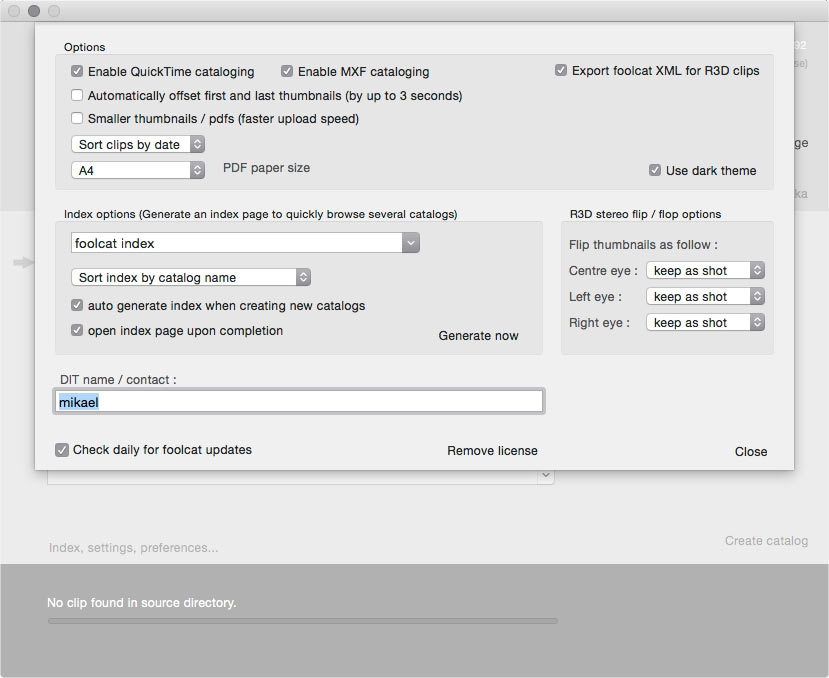Click the 'R3D stereo flip / flop options' heading

[x=645, y=214]
